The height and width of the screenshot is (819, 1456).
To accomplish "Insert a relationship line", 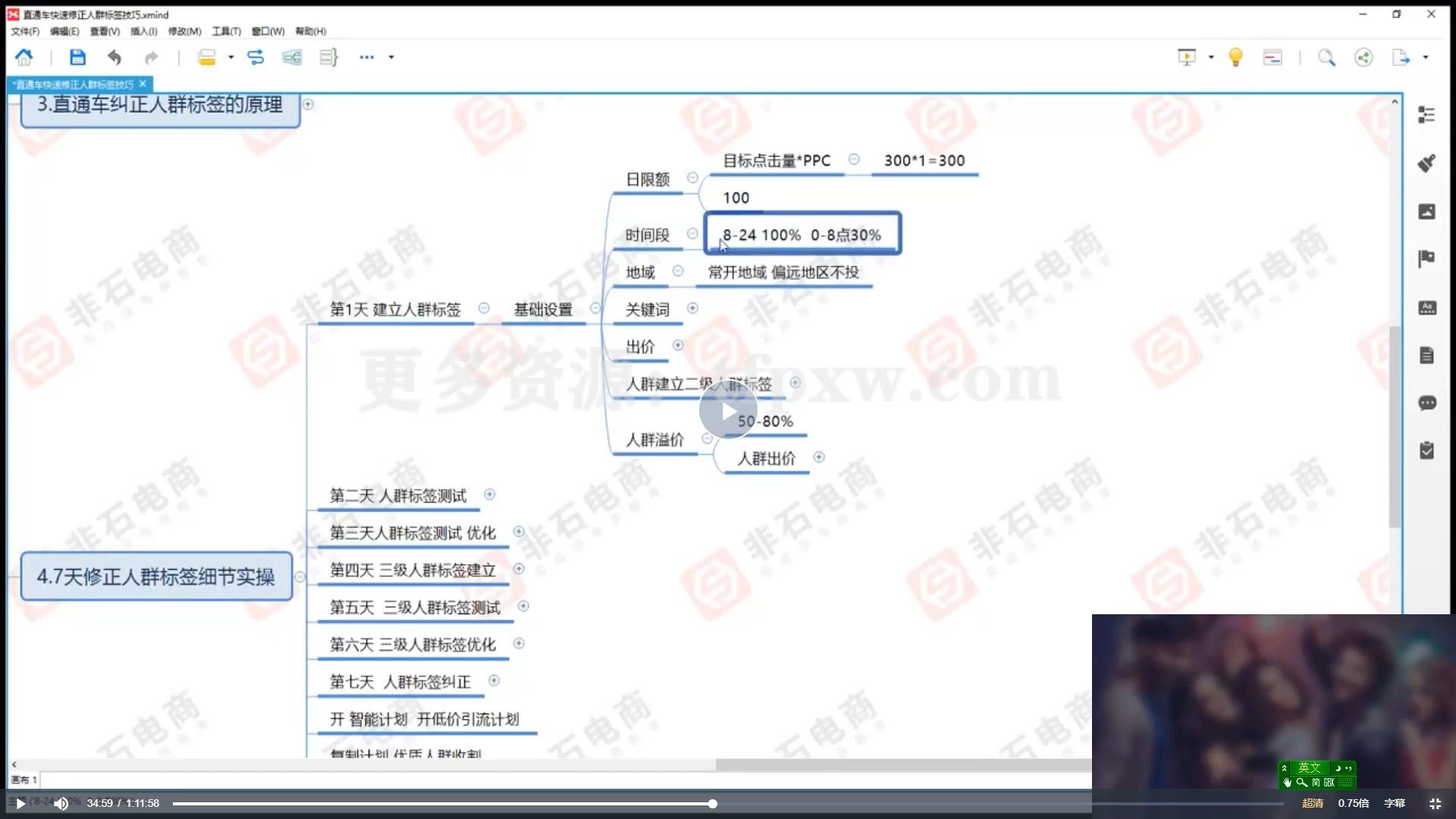I will tap(256, 58).
